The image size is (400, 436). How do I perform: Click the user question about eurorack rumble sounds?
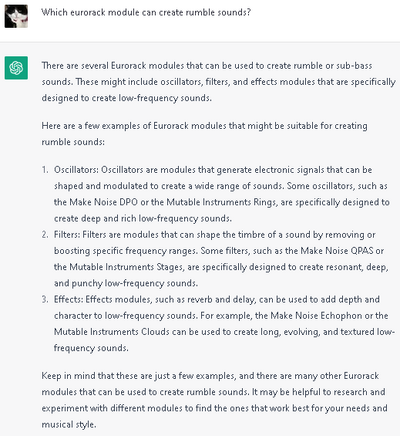146,12
